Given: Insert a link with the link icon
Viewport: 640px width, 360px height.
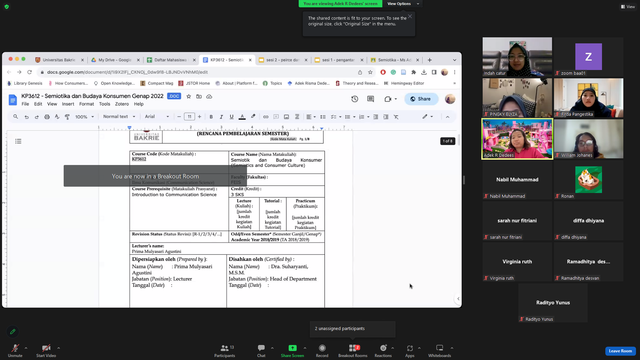Looking at the screenshot, I should 266,117.
